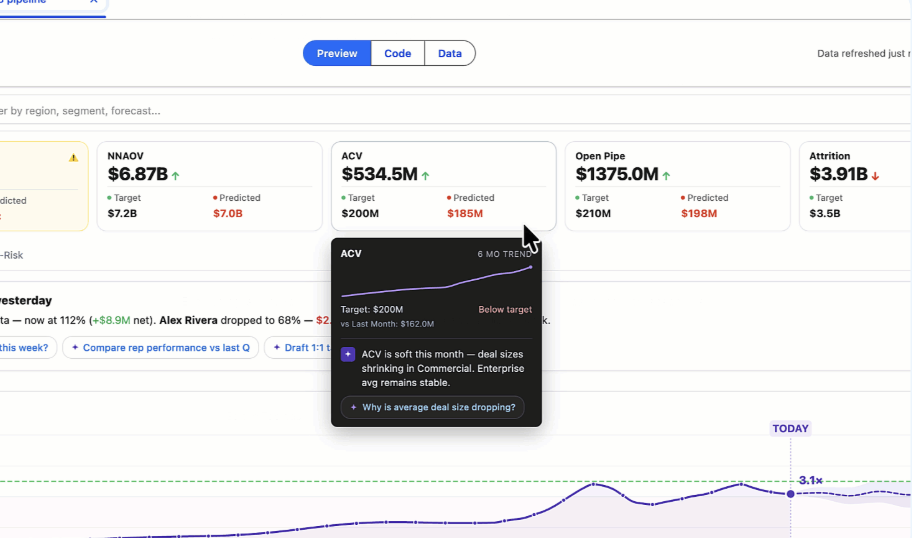Click NNAOV target value $7.2B
Image resolution: width=912 pixels, height=538 pixels.
pyautogui.click(x=122, y=213)
